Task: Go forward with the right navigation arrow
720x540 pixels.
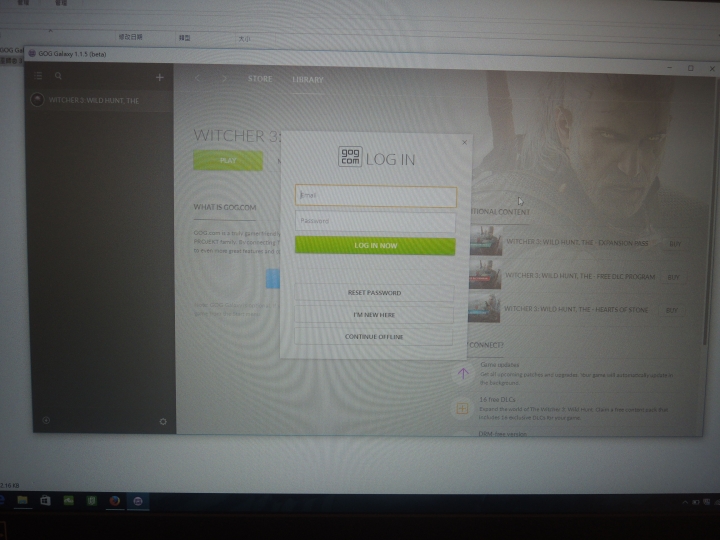Action: [x=224, y=79]
